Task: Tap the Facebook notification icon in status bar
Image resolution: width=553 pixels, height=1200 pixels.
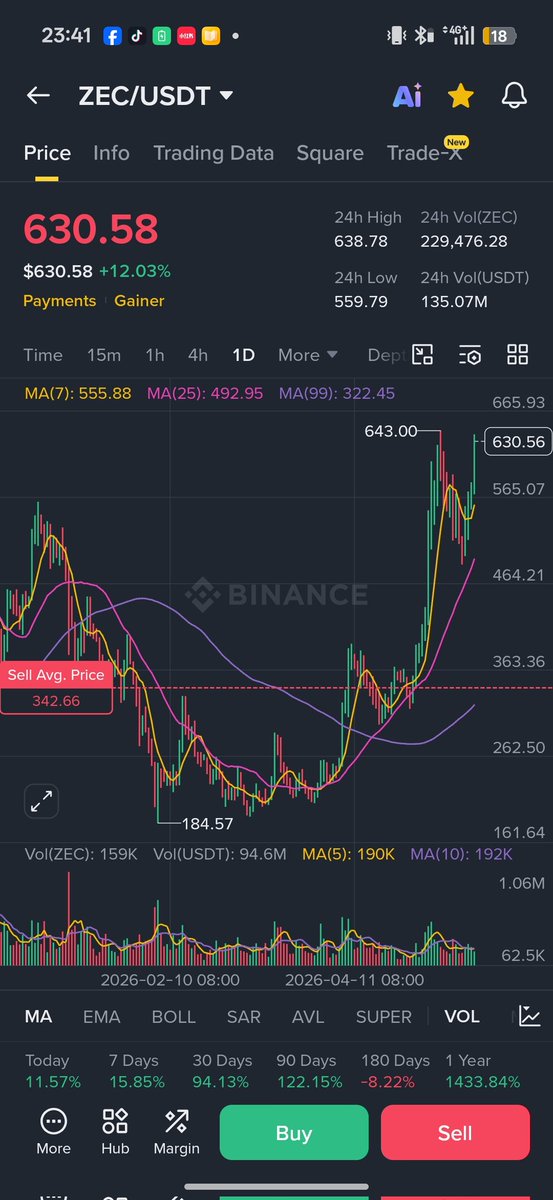Action: pyautogui.click(x=113, y=36)
